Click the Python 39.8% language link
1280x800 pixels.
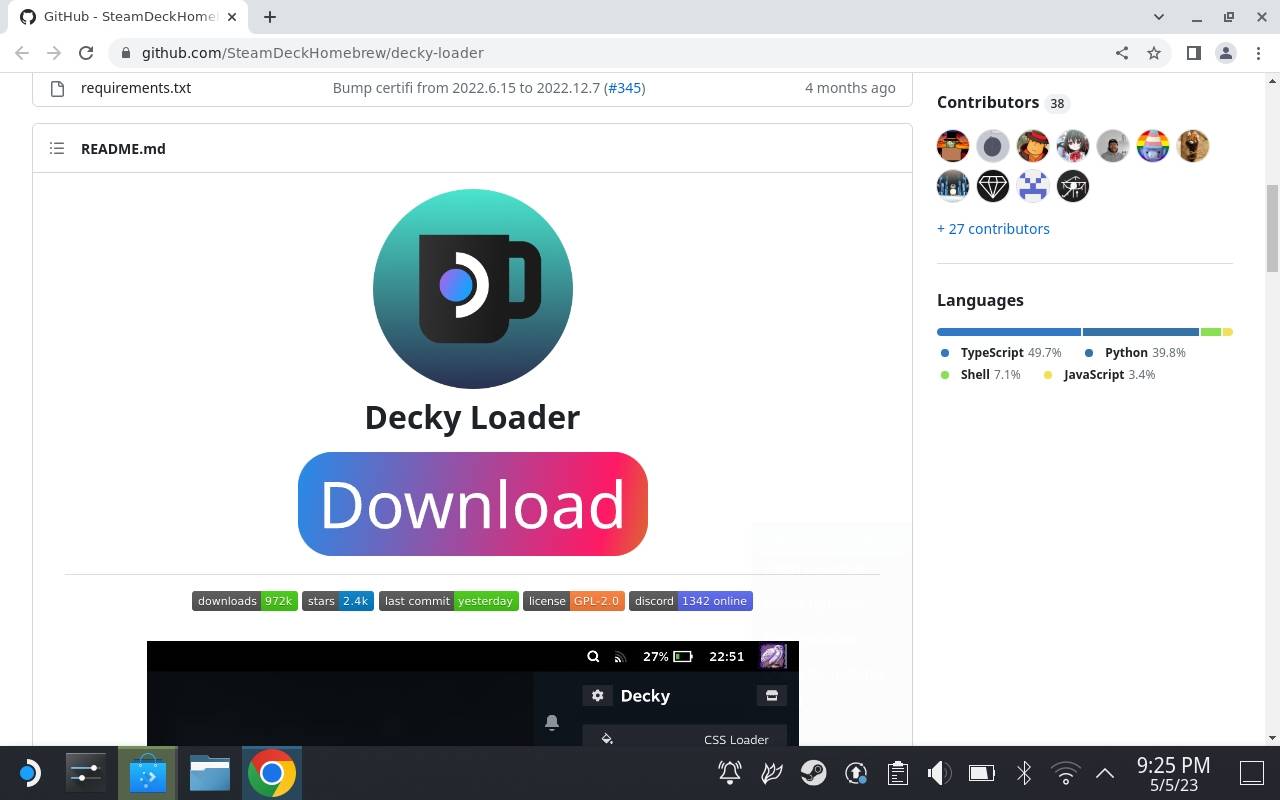(1135, 353)
